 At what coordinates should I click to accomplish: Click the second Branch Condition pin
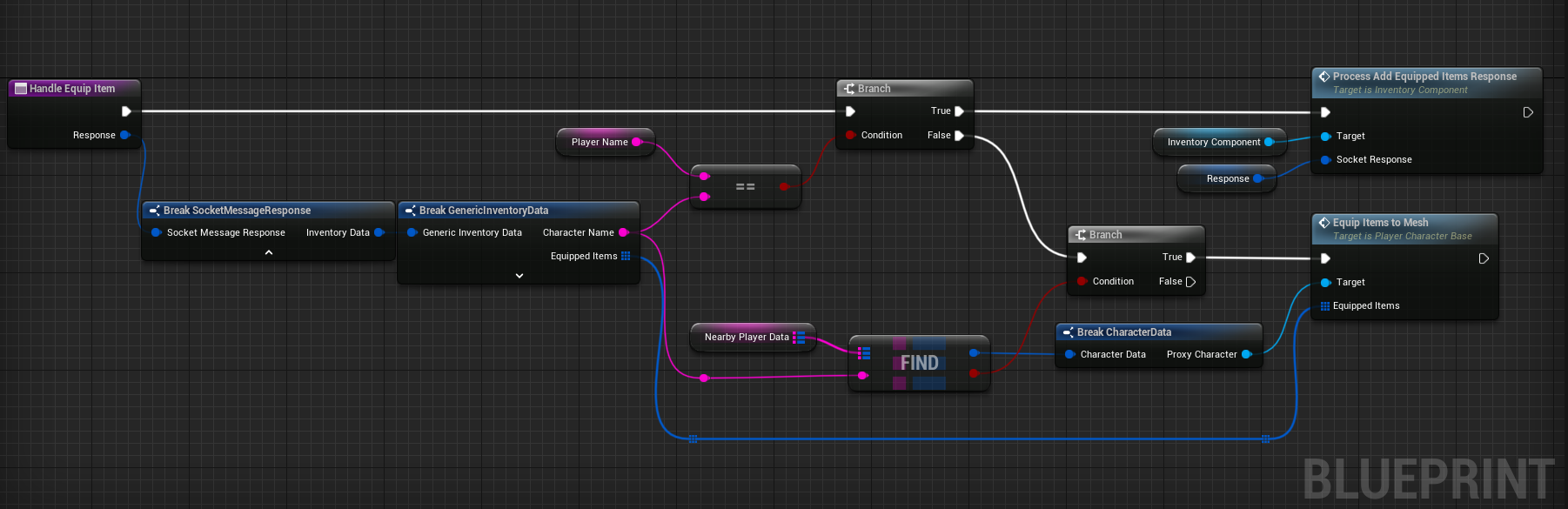(x=1082, y=282)
